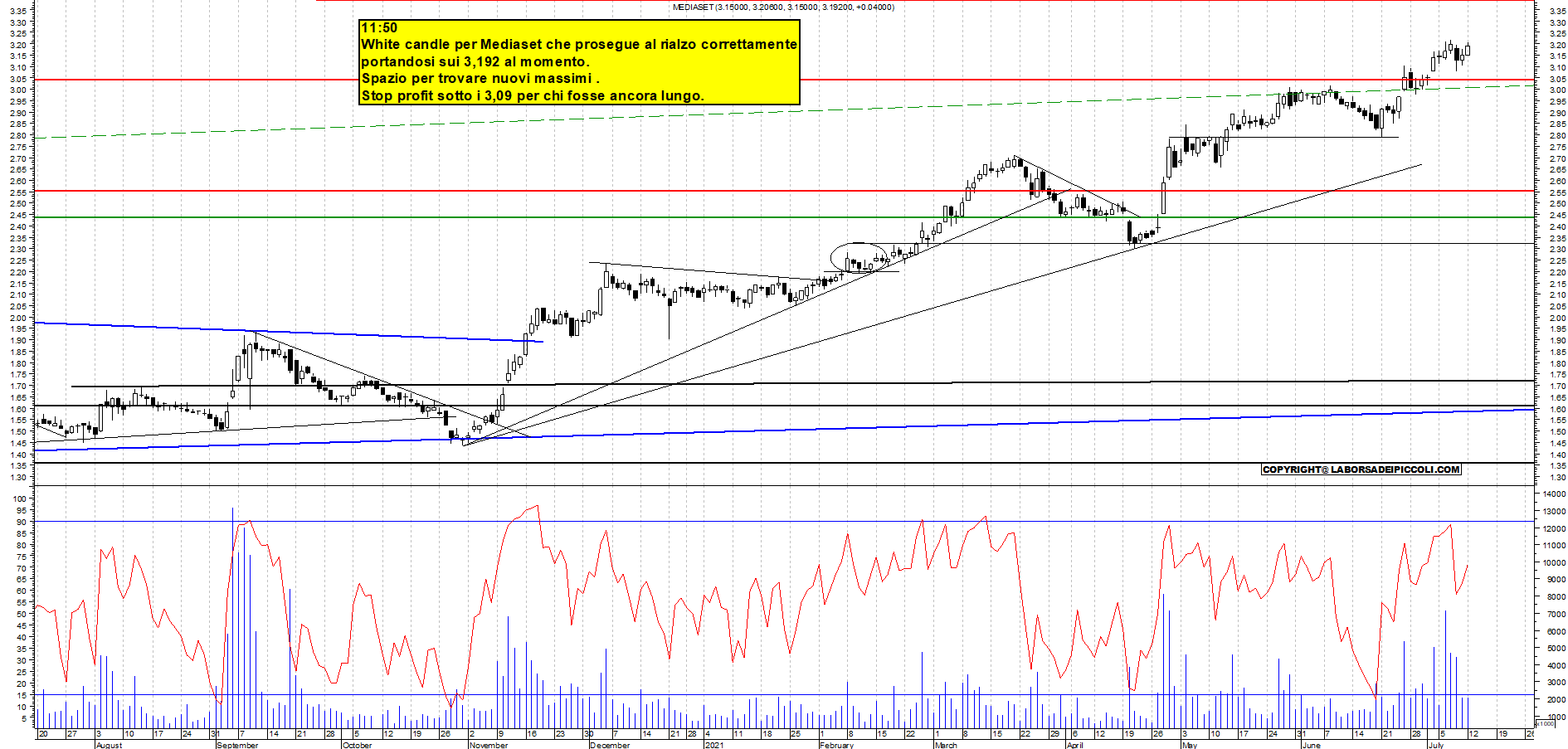Click the '11:50' timestamp in the yellow note

pyautogui.click(x=379, y=27)
